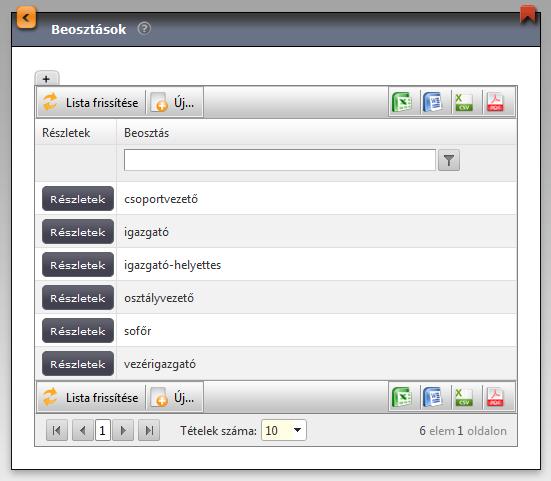Go to next page arrow
This screenshot has width=551, height=481.
tap(123, 430)
